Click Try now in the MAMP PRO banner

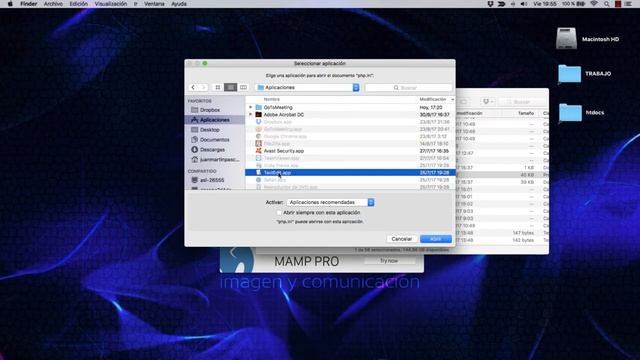click(389, 260)
